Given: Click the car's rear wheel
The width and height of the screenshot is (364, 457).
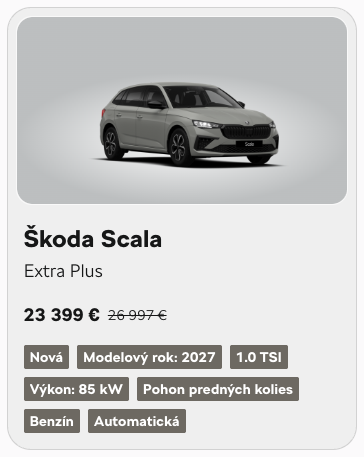Looking at the screenshot, I should coord(112,144).
